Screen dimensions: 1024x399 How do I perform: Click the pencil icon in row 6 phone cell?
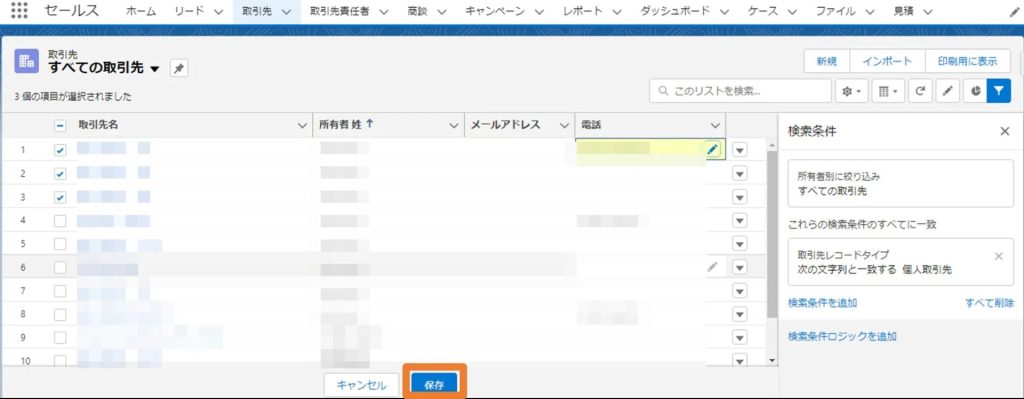tap(712, 266)
